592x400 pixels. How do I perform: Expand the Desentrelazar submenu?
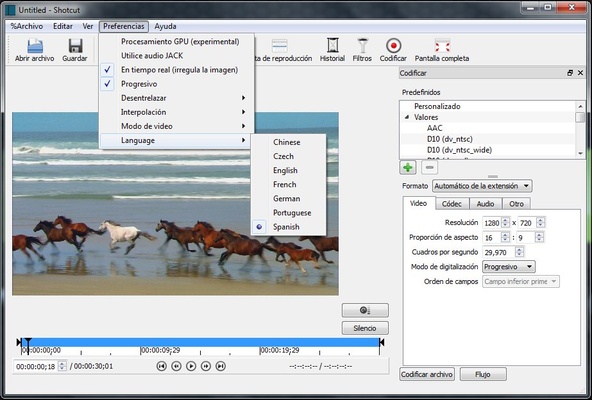pyautogui.click(x=176, y=98)
